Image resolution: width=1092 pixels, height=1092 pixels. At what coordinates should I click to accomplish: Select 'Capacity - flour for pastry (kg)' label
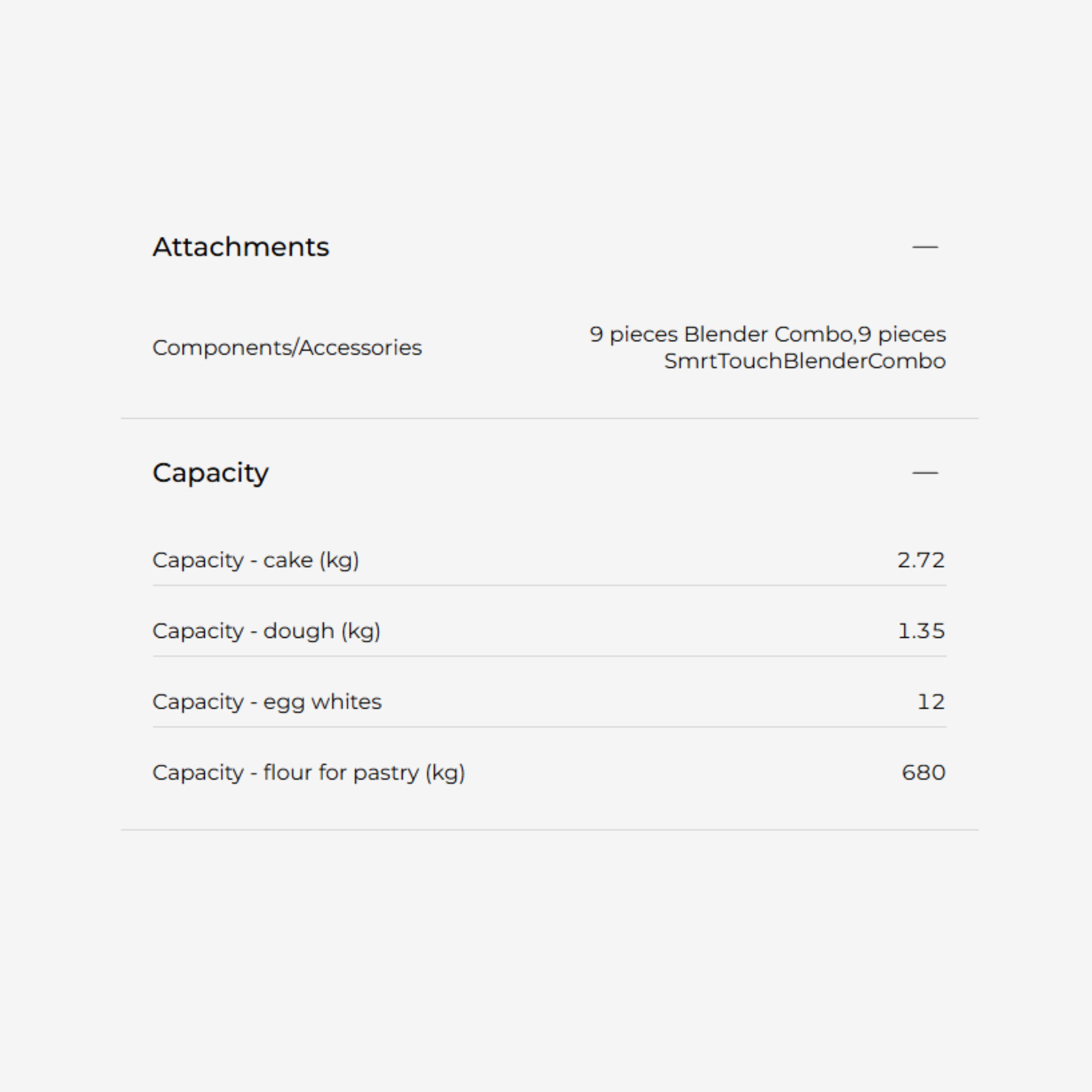tap(309, 772)
